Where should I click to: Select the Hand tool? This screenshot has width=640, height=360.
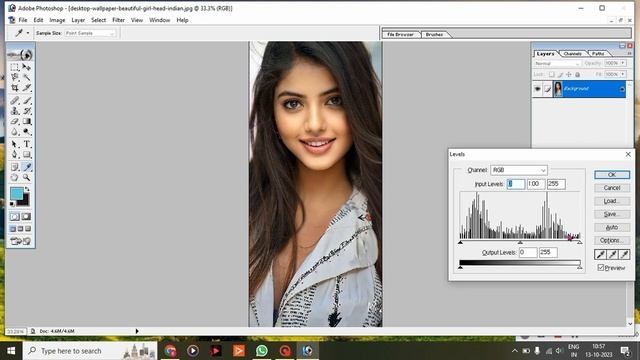pos(15,178)
